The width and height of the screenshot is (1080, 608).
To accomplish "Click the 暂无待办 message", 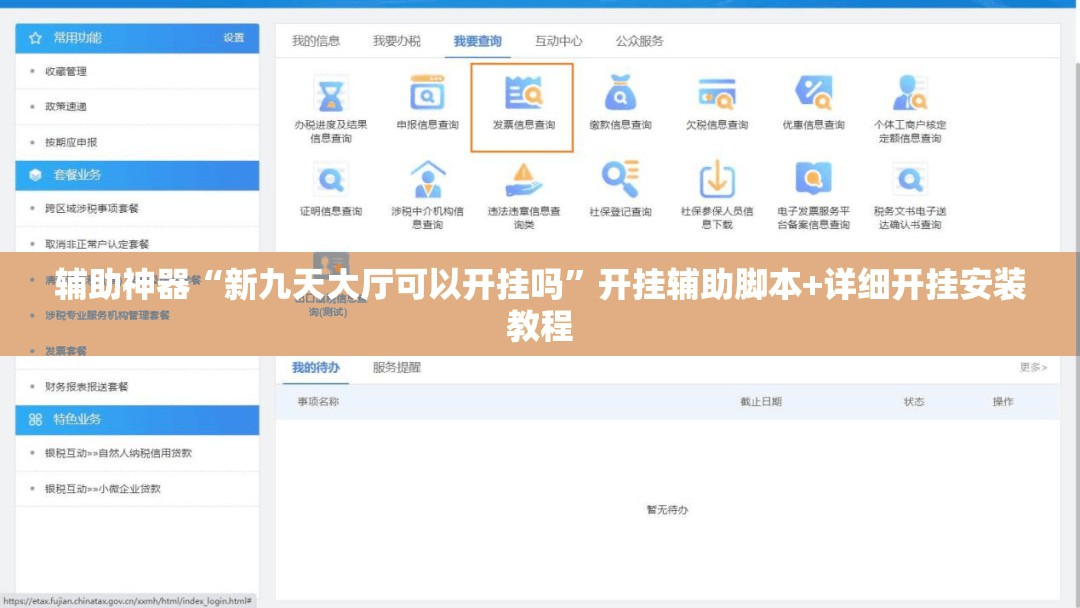I will coord(667,510).
